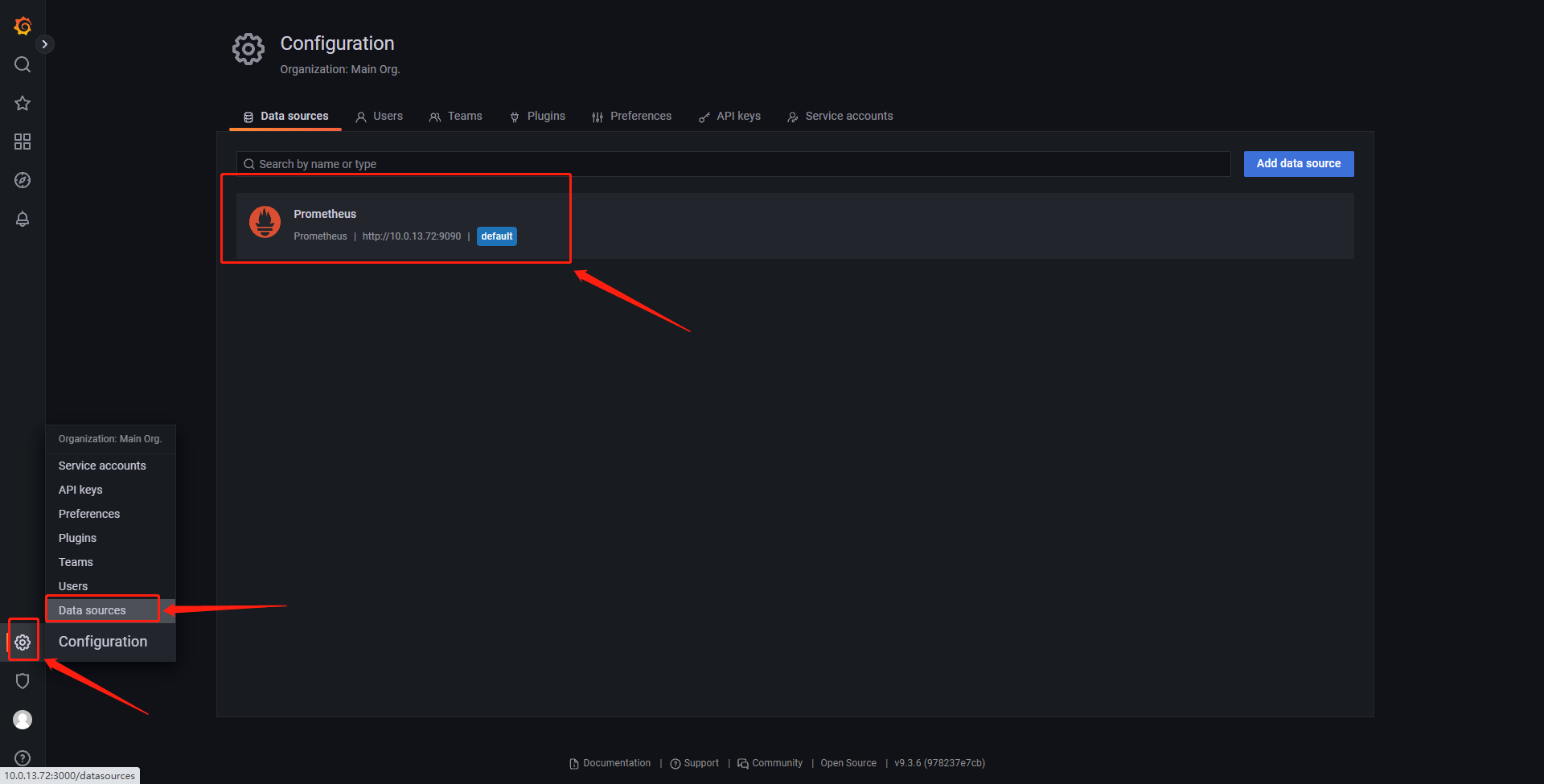This screenshot has height=784, width=1544.
Task: Switch to the Teams tab
Action: click(455, 117)
